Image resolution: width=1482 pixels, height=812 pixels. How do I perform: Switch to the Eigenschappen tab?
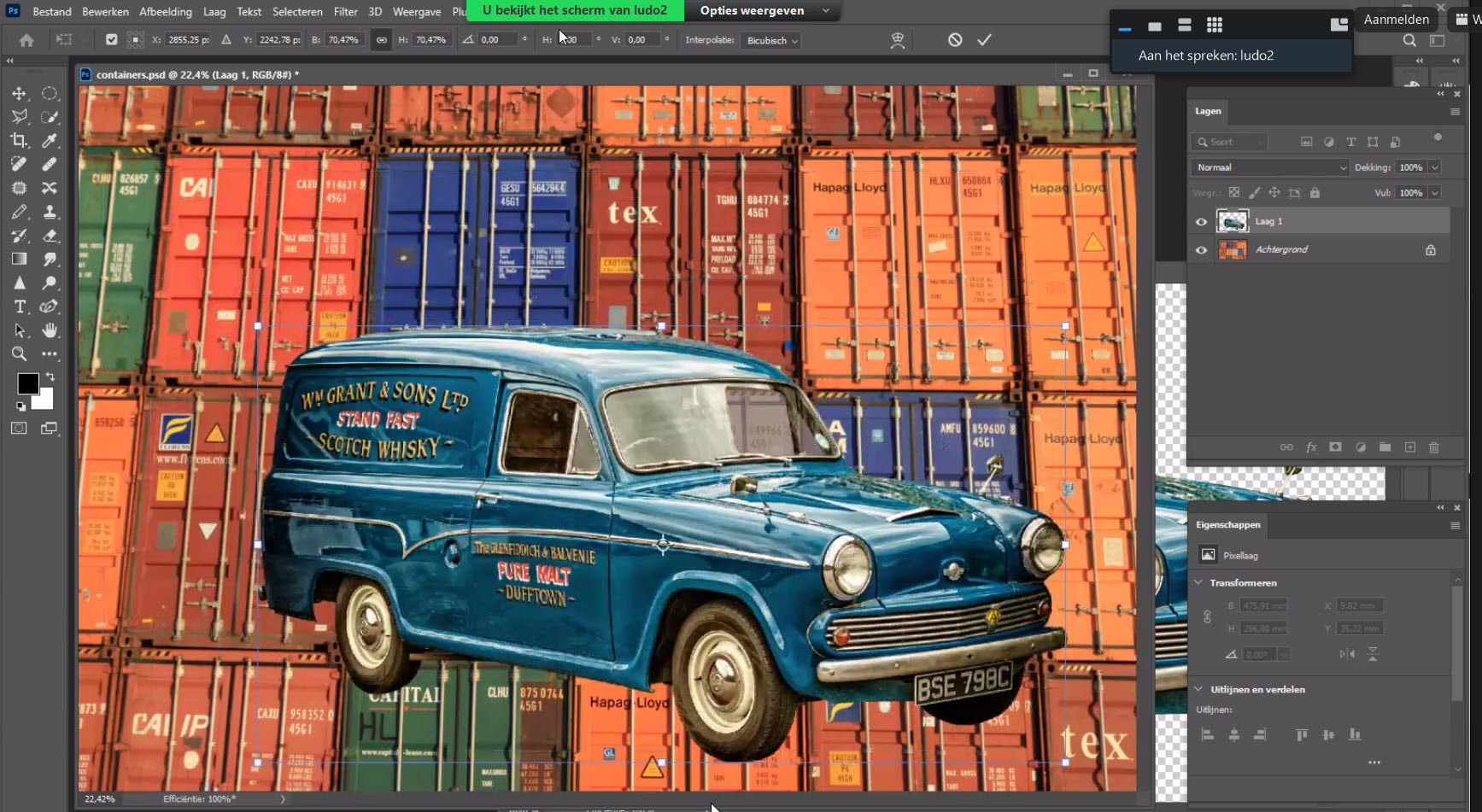[1227, 525]
